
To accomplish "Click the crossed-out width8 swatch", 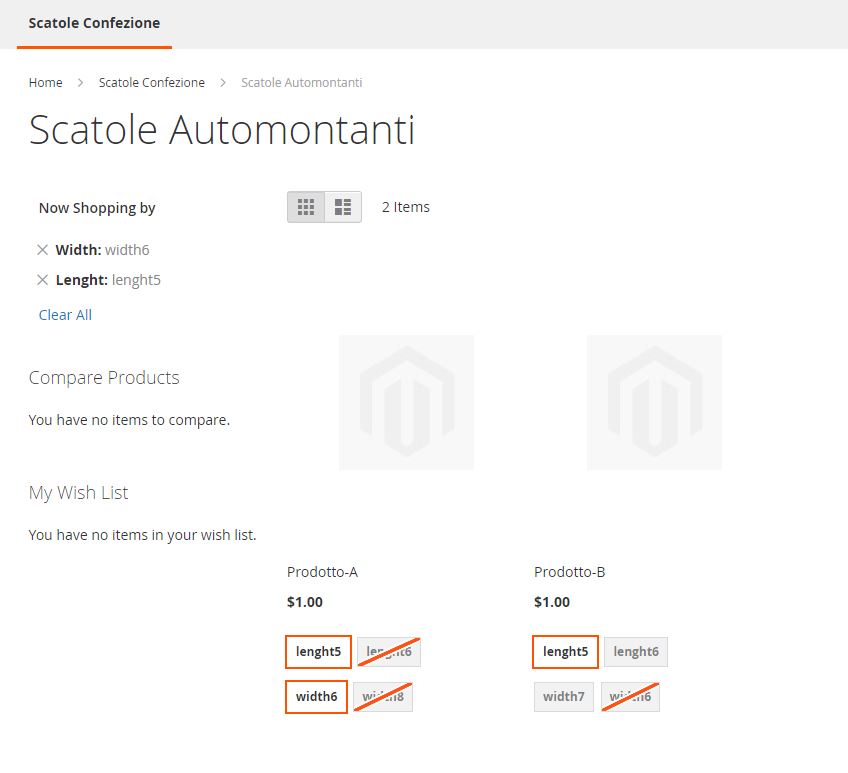I will point(384,696).
